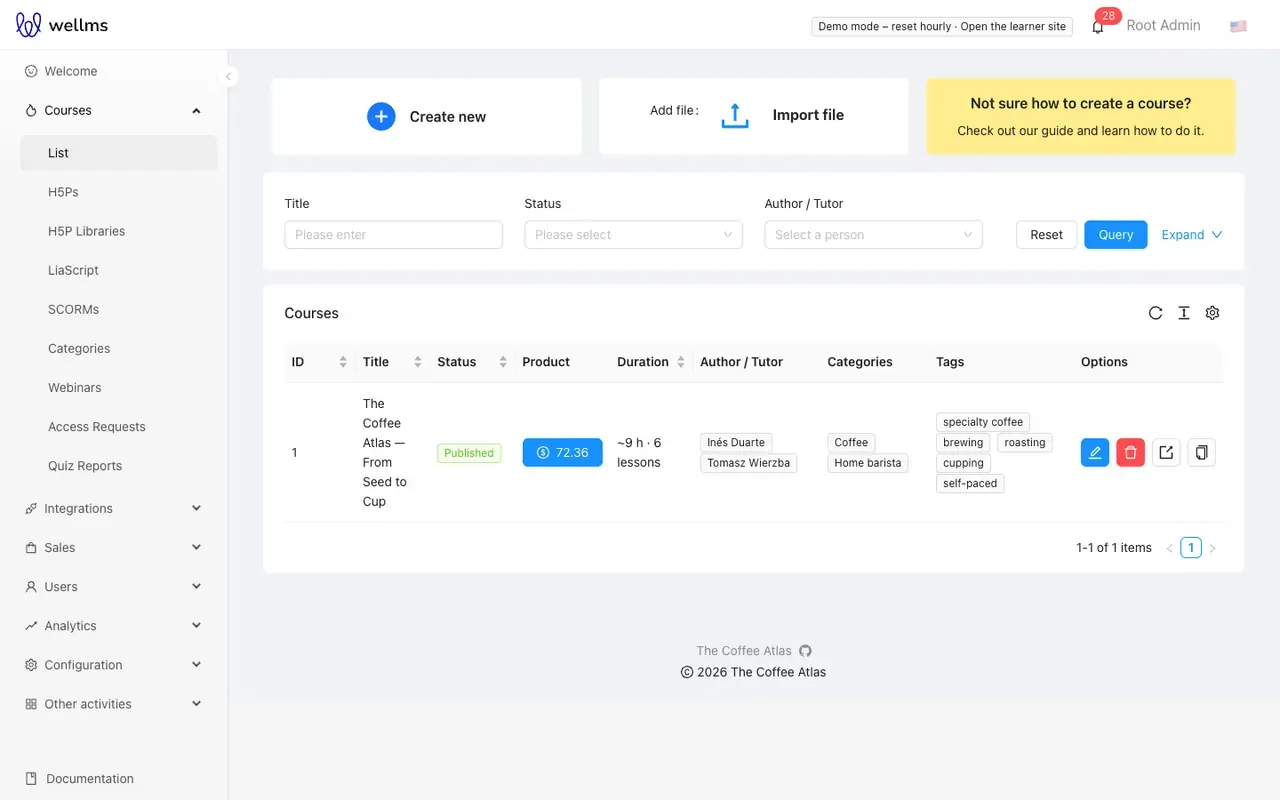
Task: Sort the table by ID
Action: 343,362
